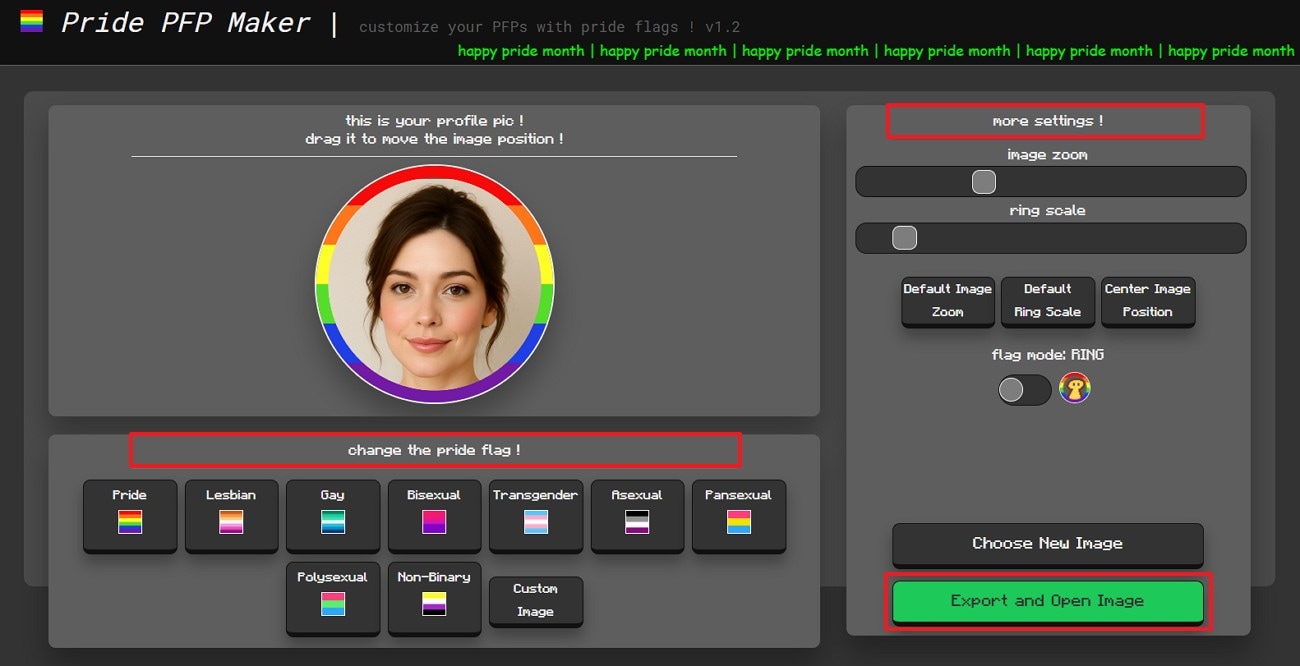Pick the Polysexual flag option

[333, 597]
